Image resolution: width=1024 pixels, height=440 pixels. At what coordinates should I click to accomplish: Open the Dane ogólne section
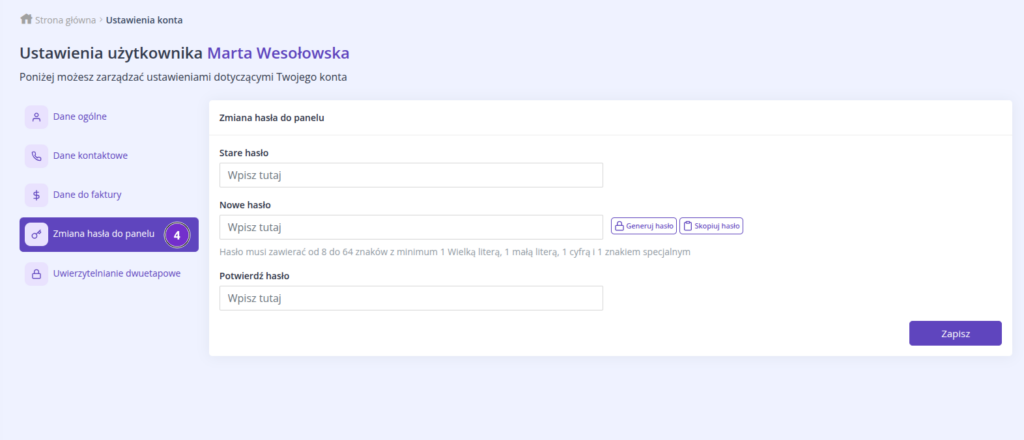(79, 117)
